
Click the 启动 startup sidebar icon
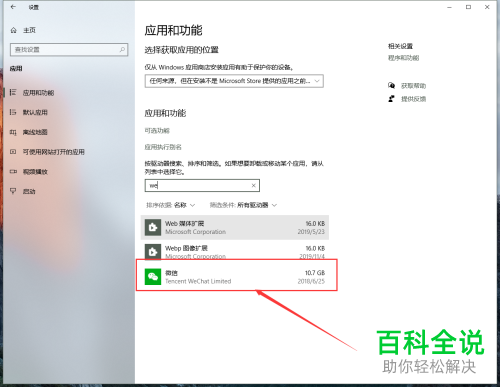tap(13, 191)
